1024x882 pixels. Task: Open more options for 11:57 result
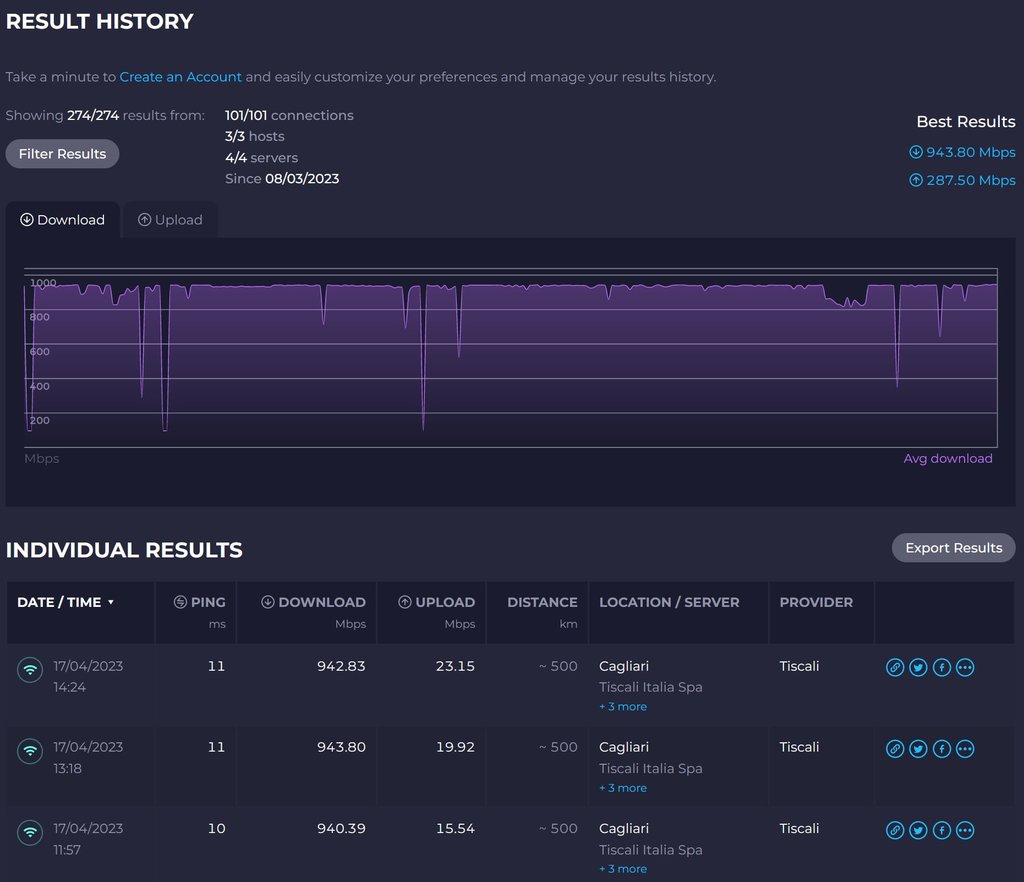[965, 830]
